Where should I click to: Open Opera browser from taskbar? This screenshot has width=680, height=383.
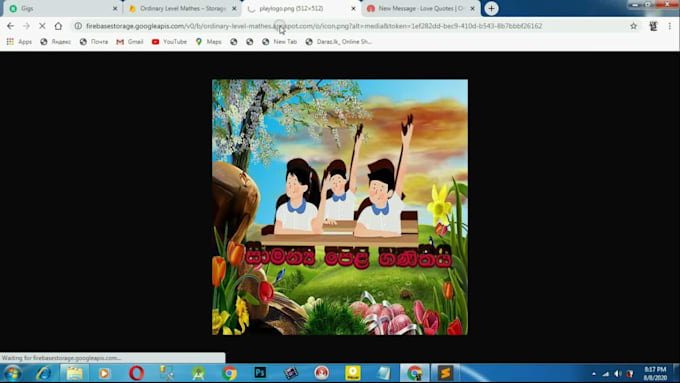pos(136,373)
